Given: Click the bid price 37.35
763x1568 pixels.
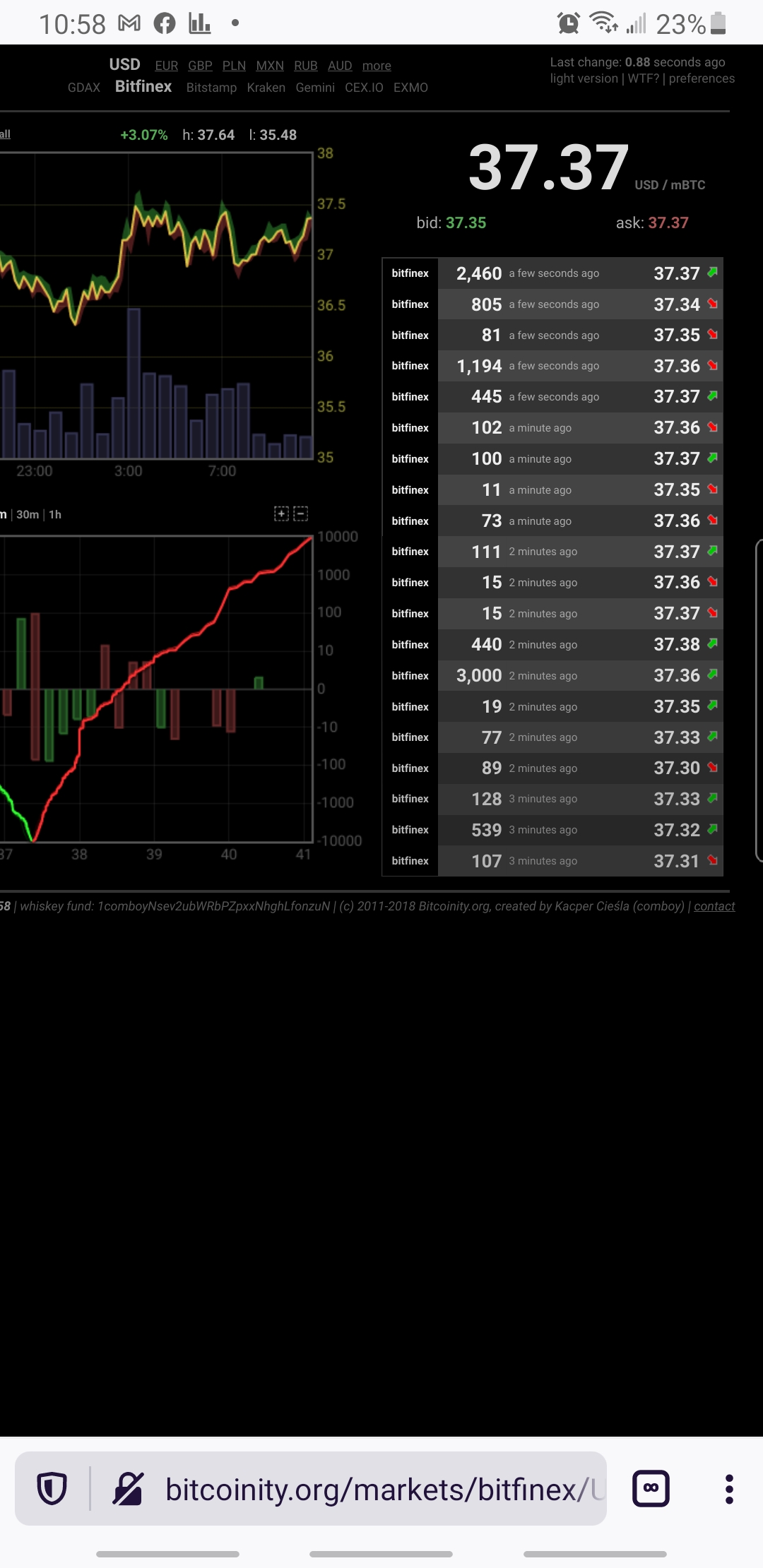Looking at the screenshot, I should coord(466,222).
